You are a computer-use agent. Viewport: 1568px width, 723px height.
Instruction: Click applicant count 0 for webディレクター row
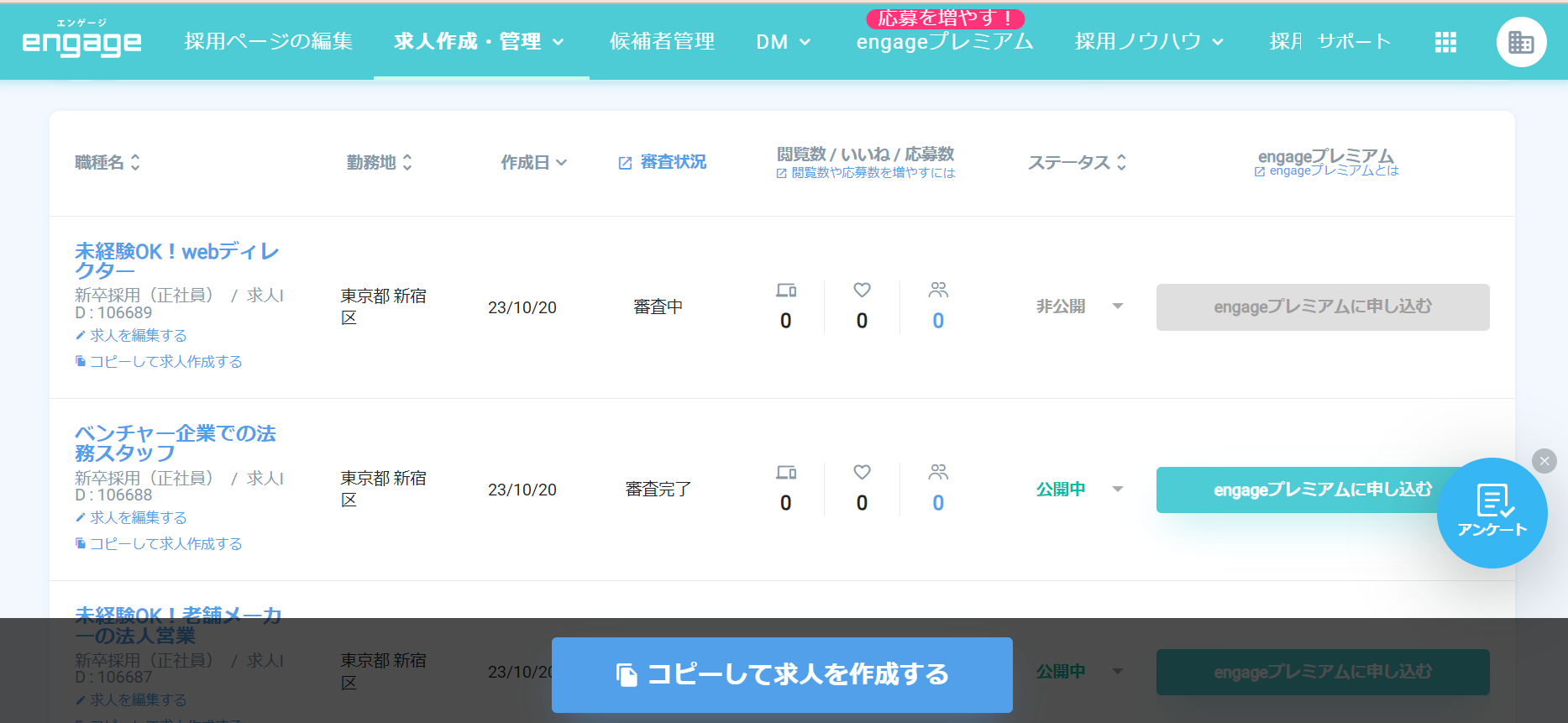(938, 321)
